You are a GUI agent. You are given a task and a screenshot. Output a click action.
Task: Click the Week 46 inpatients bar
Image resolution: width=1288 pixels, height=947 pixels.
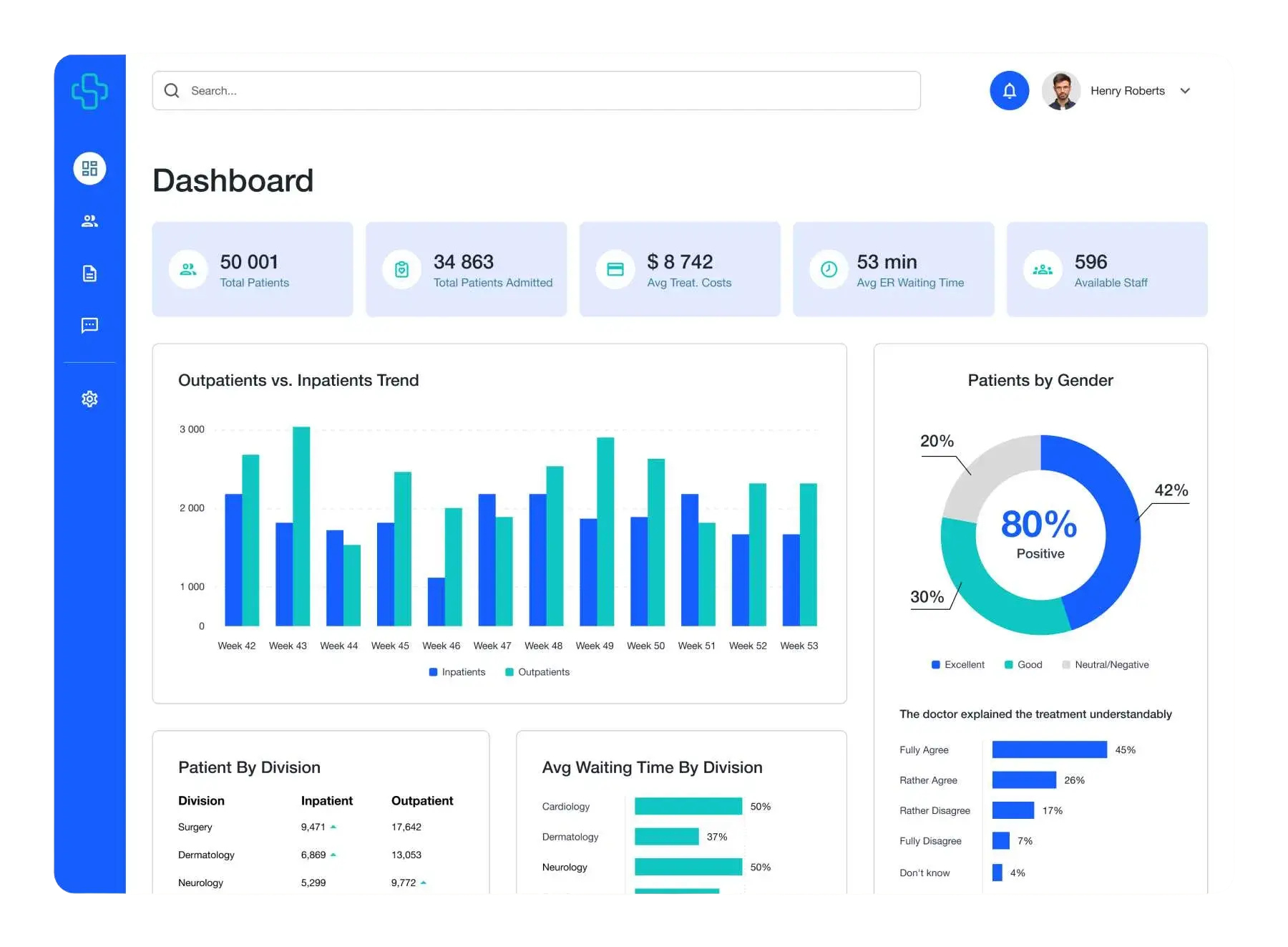click(436, 601)
